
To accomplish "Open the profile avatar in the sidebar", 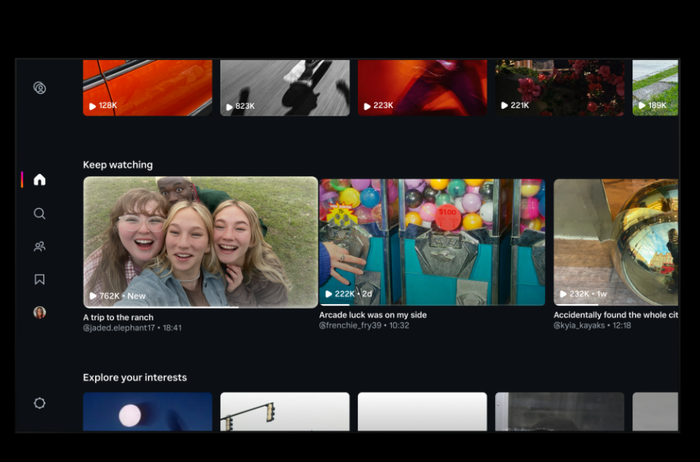I will pos(40,312).
